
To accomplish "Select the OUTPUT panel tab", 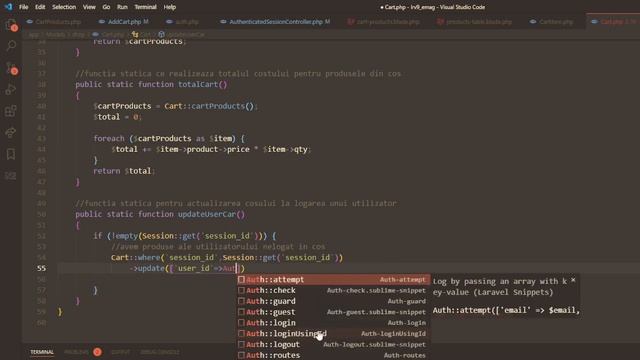I will click(120, 352).
